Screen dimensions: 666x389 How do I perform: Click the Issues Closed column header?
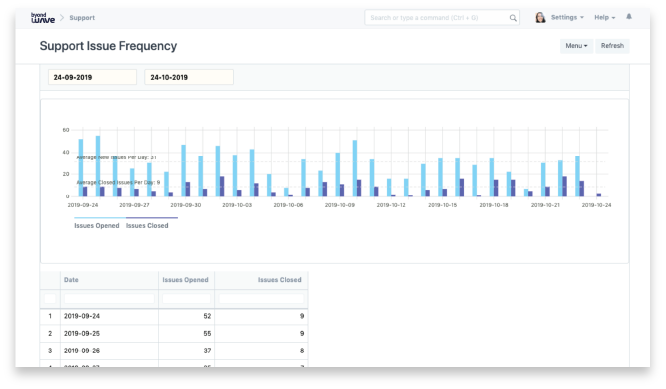(279, 280)
